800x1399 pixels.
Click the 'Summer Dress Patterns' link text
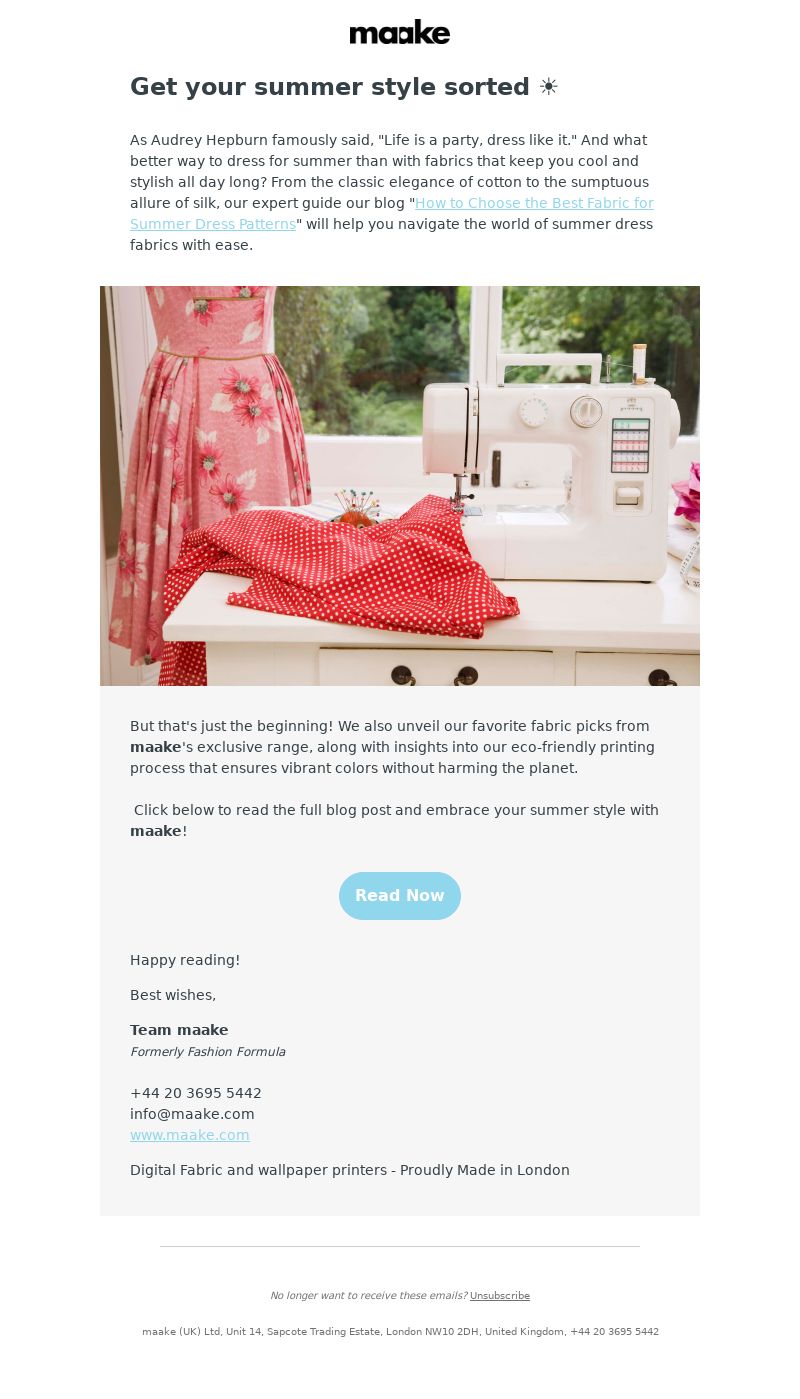click(x=213, y=224)
